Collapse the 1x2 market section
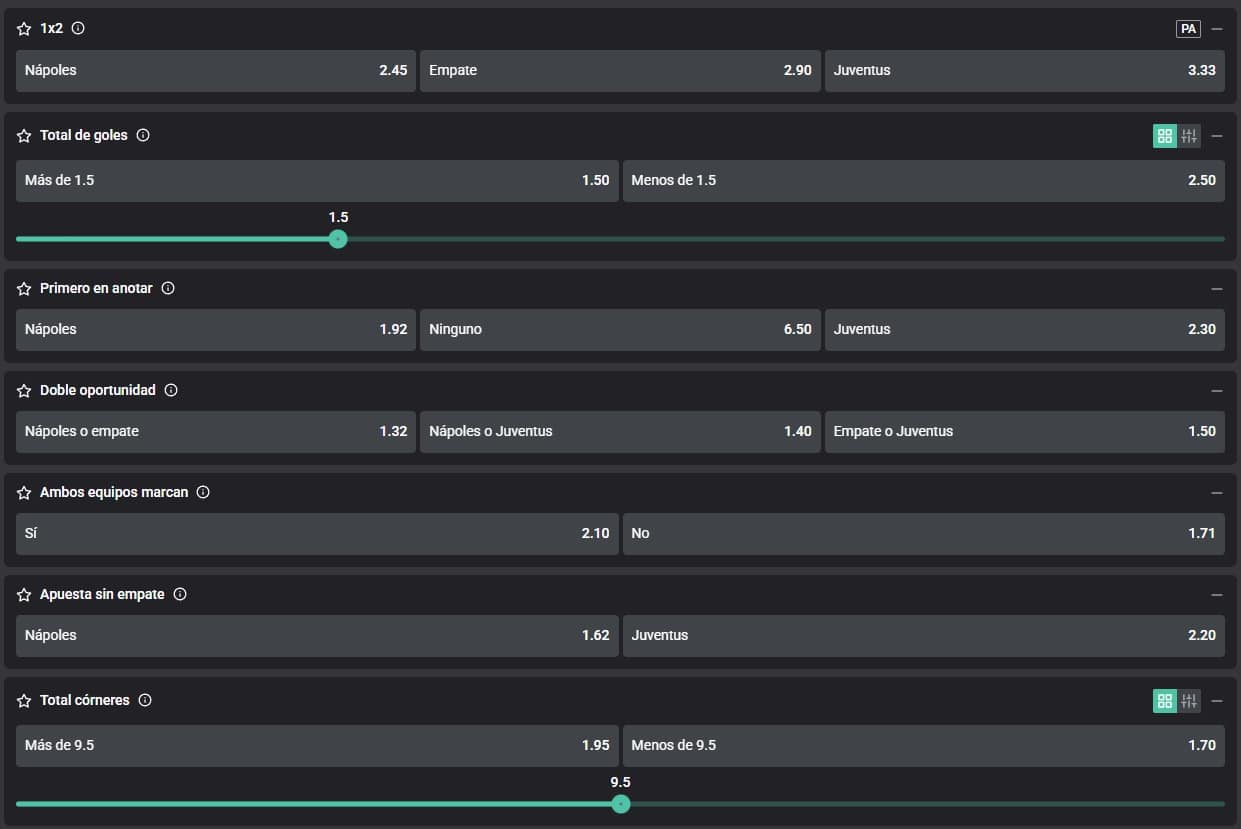Viewport: 1241px width, 829px height. (1217, 29)
